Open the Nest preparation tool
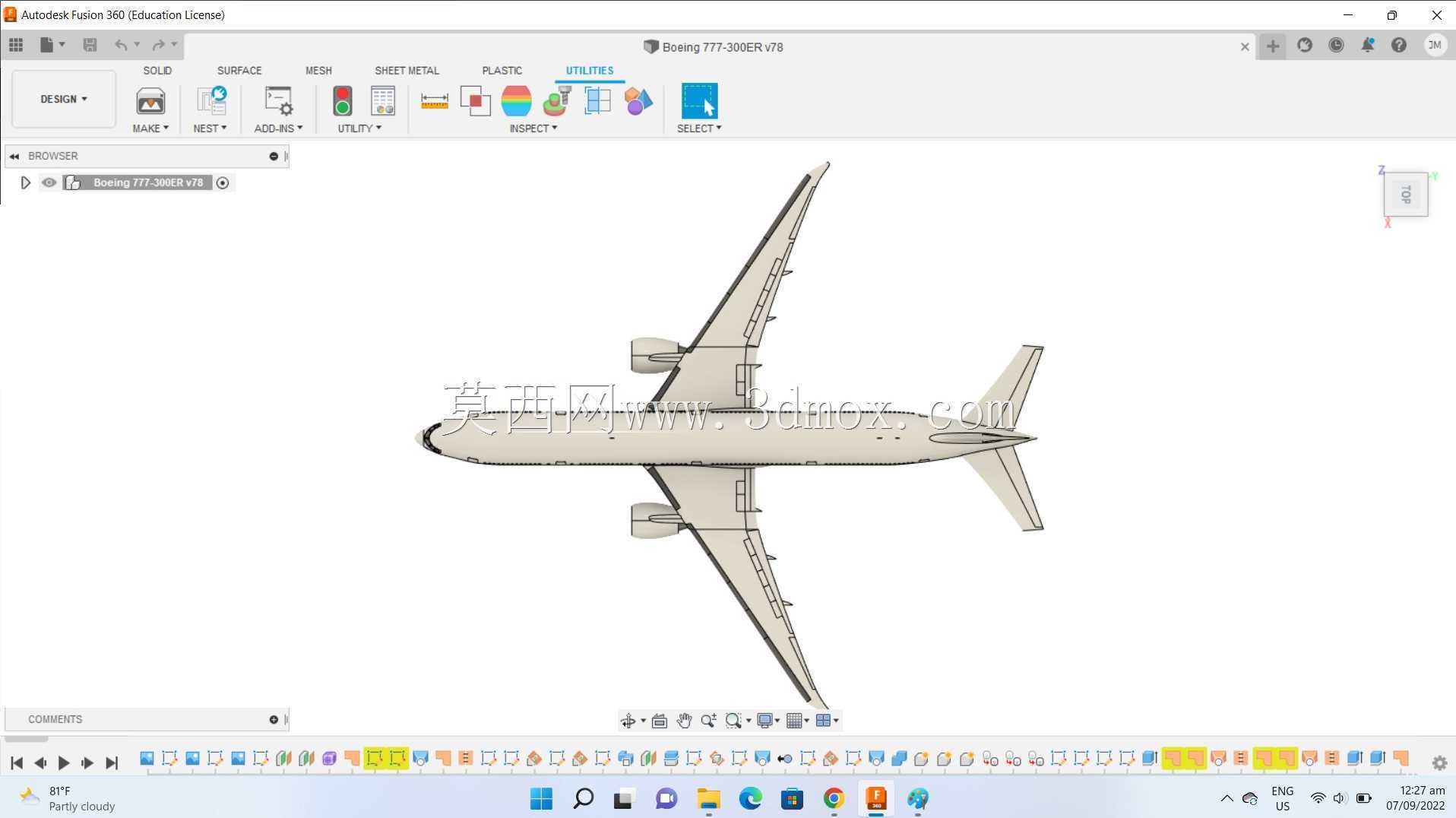Screen dimensions: 1456x818 click(x=211, y=101)
